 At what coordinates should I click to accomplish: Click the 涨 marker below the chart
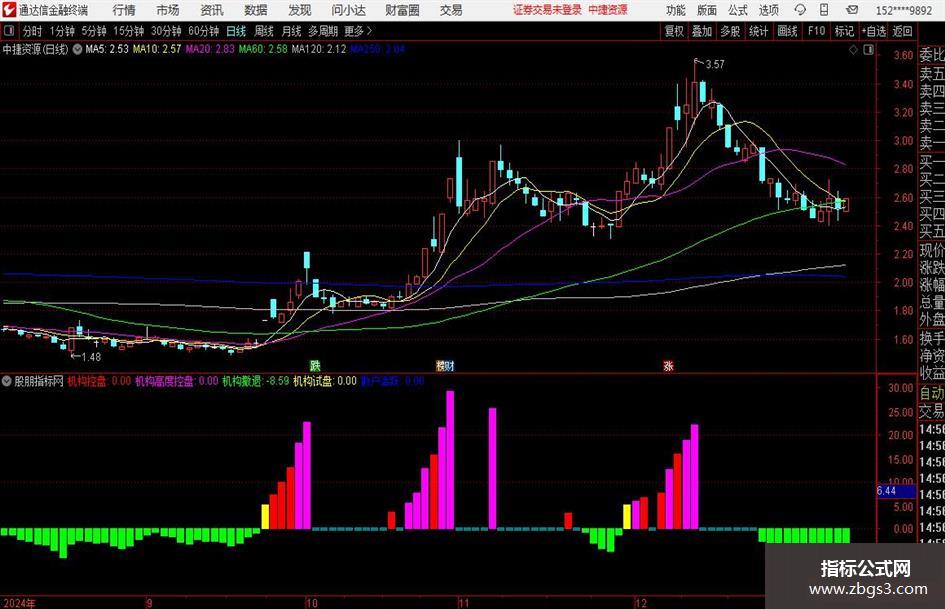[668, 366]
